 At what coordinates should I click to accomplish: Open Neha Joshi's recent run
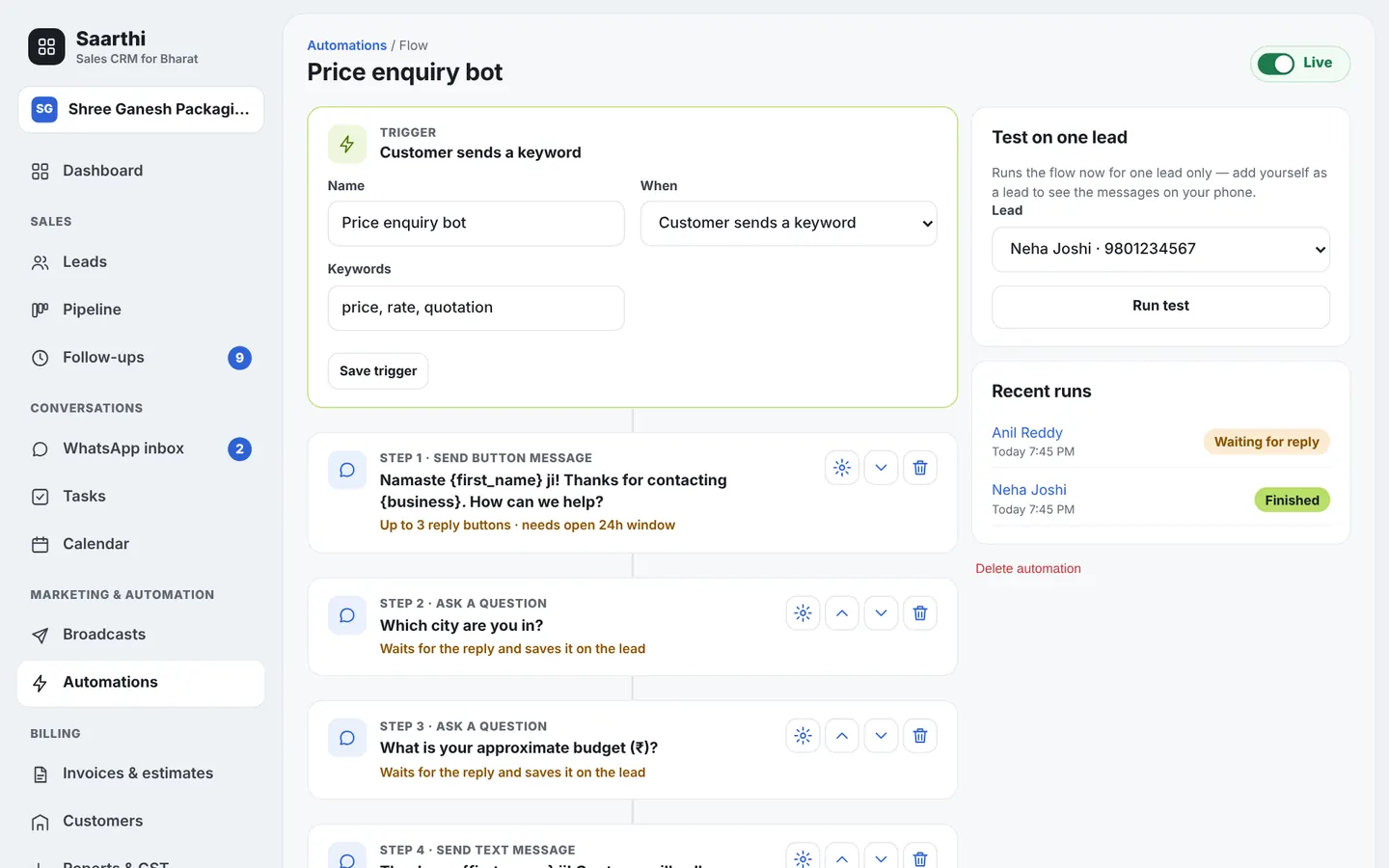coord(1029,490)
